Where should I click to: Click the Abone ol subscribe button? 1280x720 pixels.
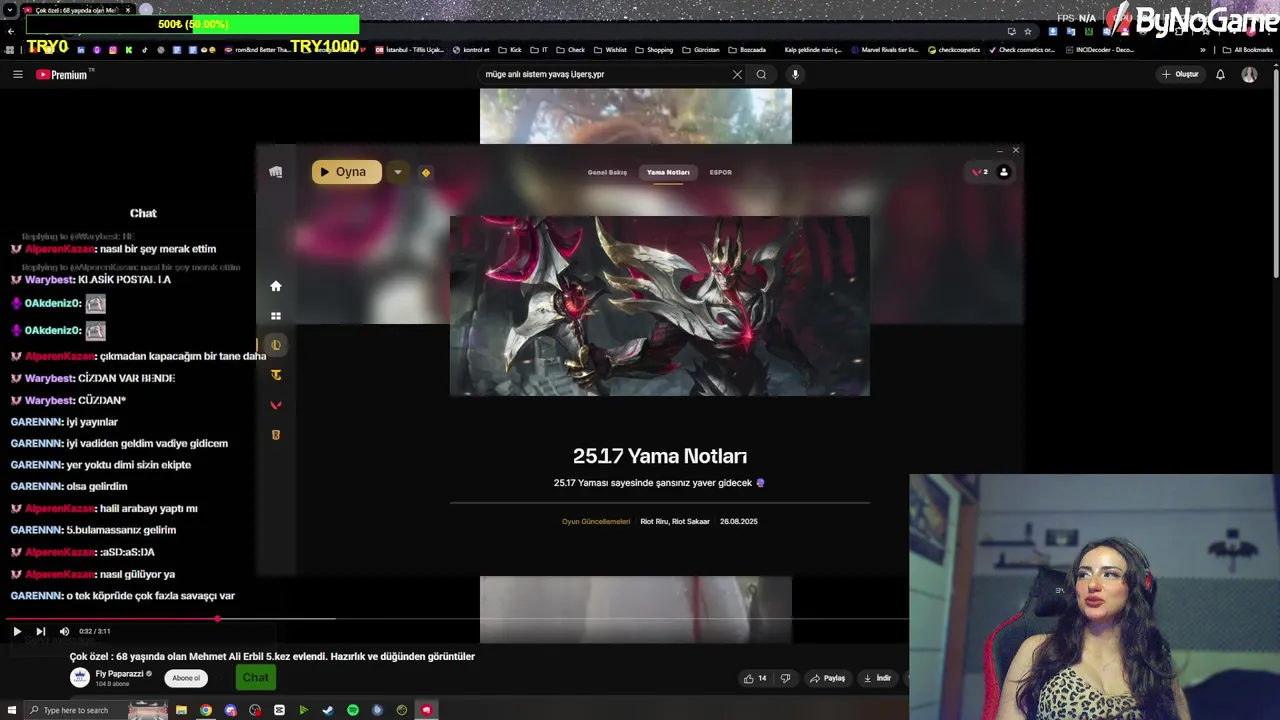tap(186, 678)
